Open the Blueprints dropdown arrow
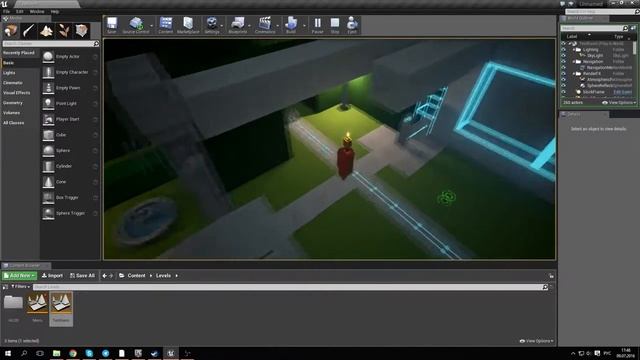 [x=249, y=26]
